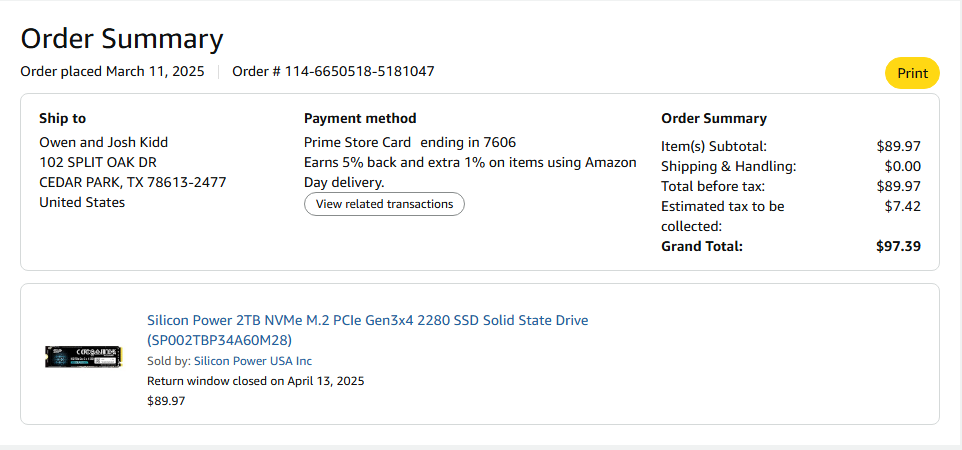Click the yellow Print button

point(912,73)
